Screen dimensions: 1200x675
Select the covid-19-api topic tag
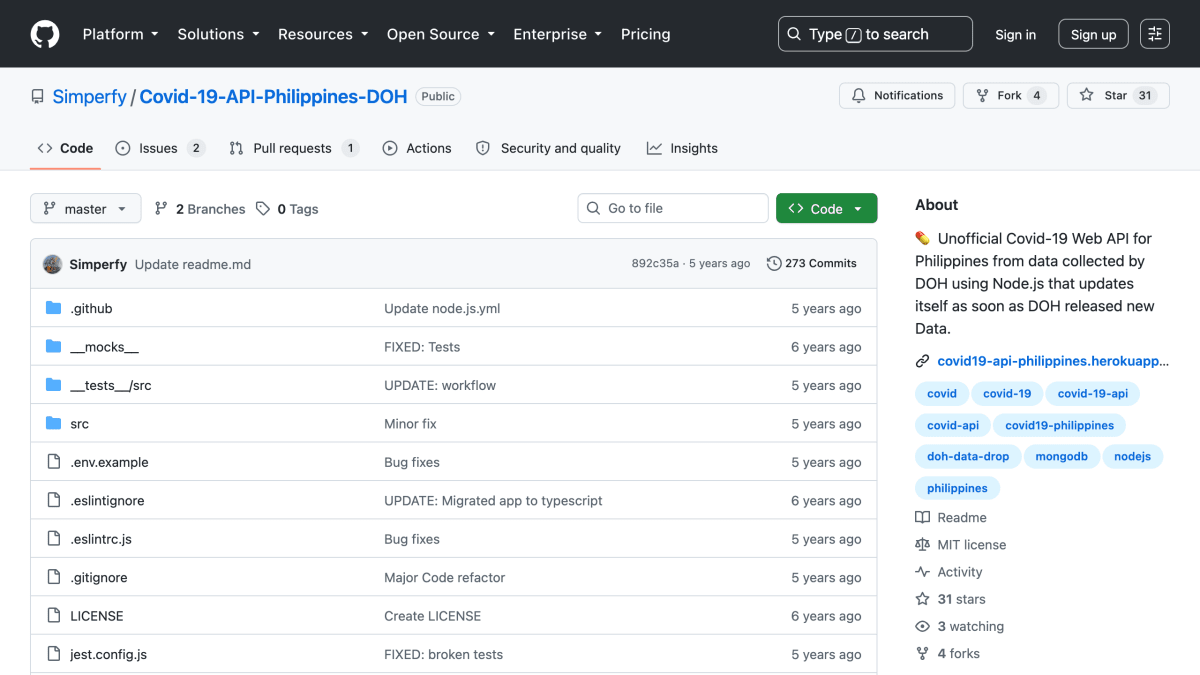(1093, 394)
